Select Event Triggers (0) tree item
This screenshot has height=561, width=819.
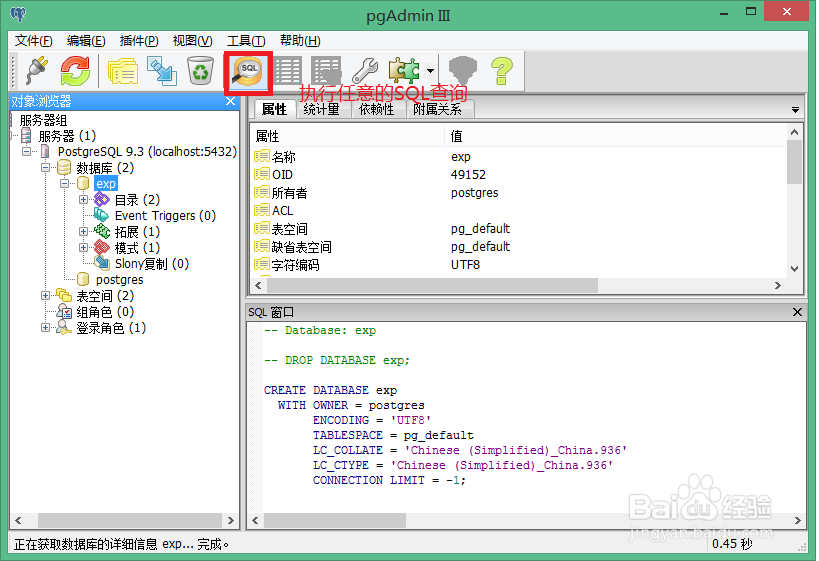(x=165, y=216)
